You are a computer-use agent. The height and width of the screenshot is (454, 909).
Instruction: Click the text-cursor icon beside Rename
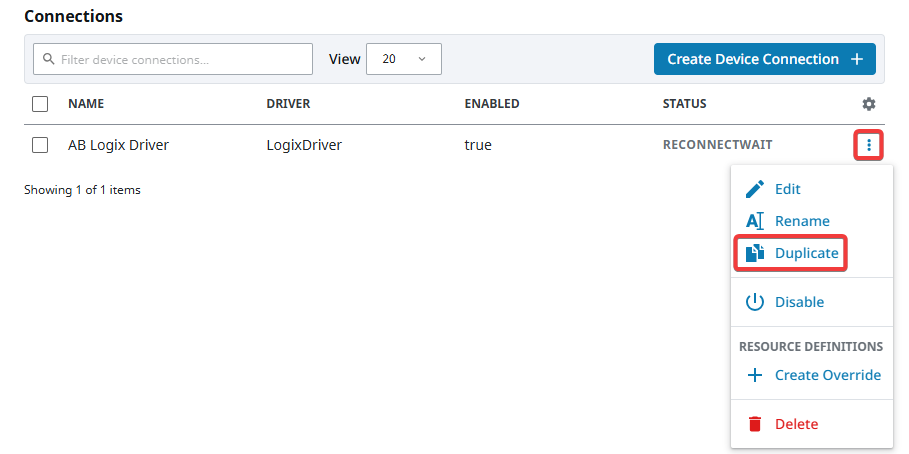point(755,221)
